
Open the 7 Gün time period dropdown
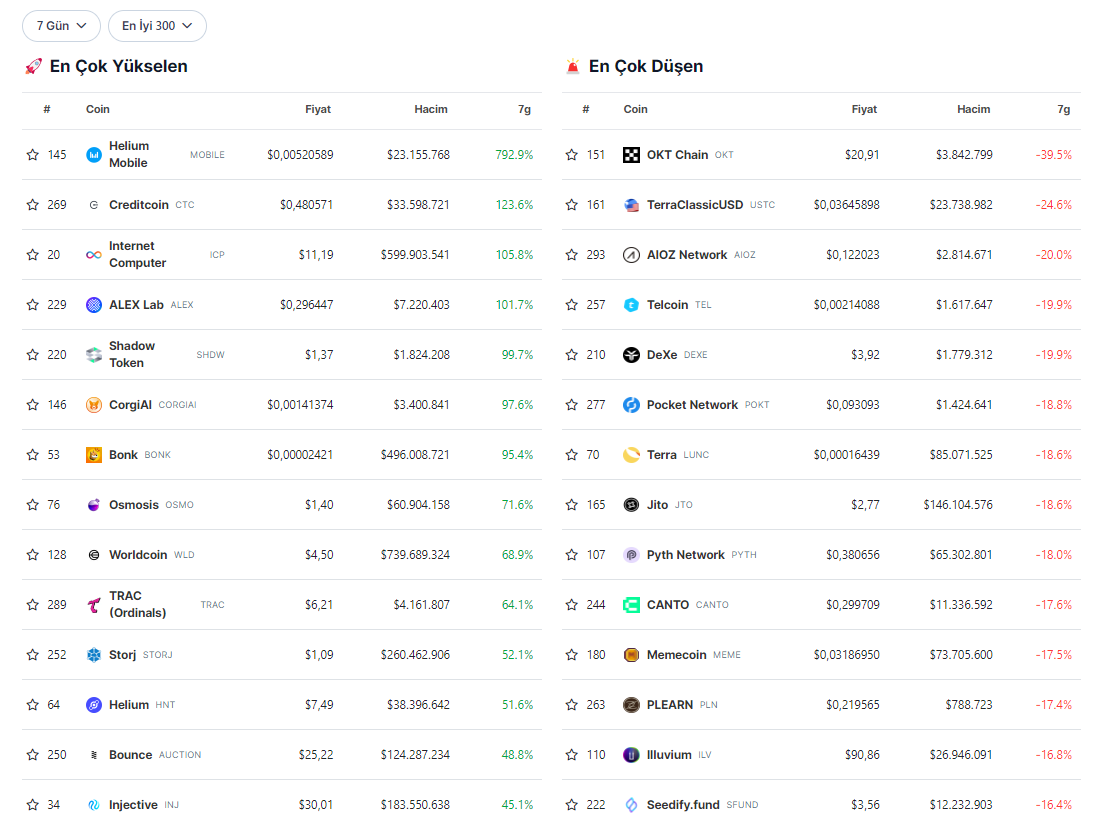coord(61,26)
